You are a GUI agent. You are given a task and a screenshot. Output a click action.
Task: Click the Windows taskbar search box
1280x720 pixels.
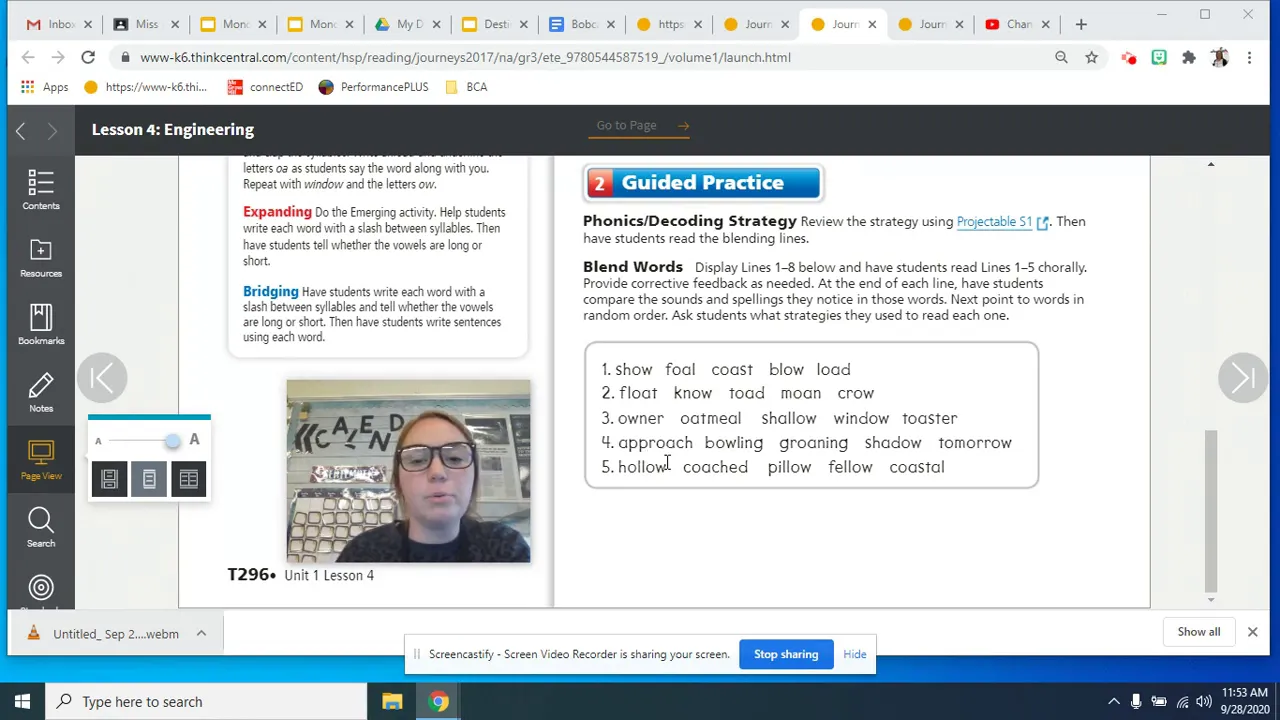click(206, 701)
